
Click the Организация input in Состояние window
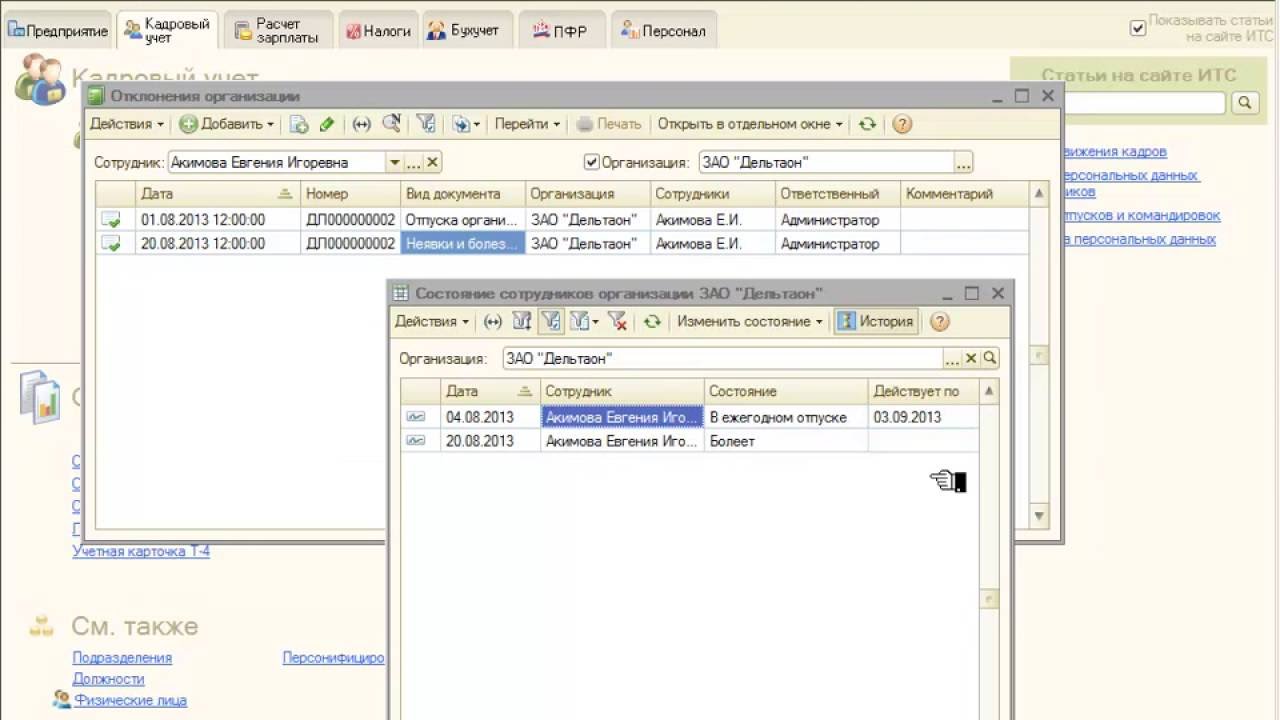click(x=723, y=358)
